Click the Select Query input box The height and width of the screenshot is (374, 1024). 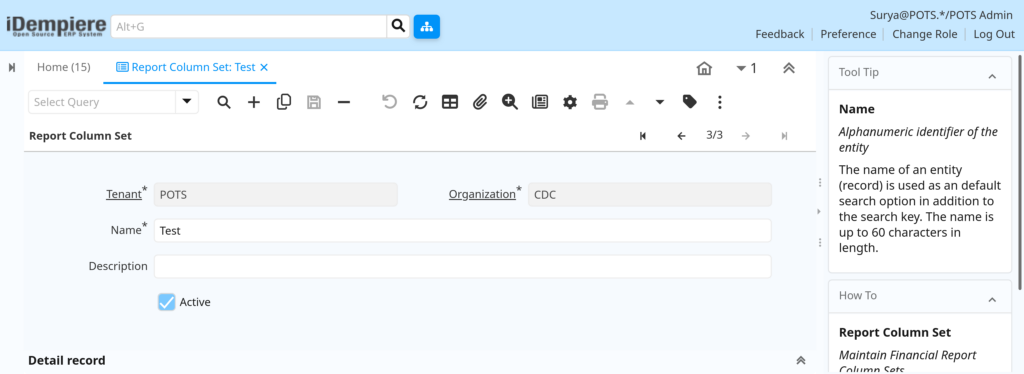102,102
